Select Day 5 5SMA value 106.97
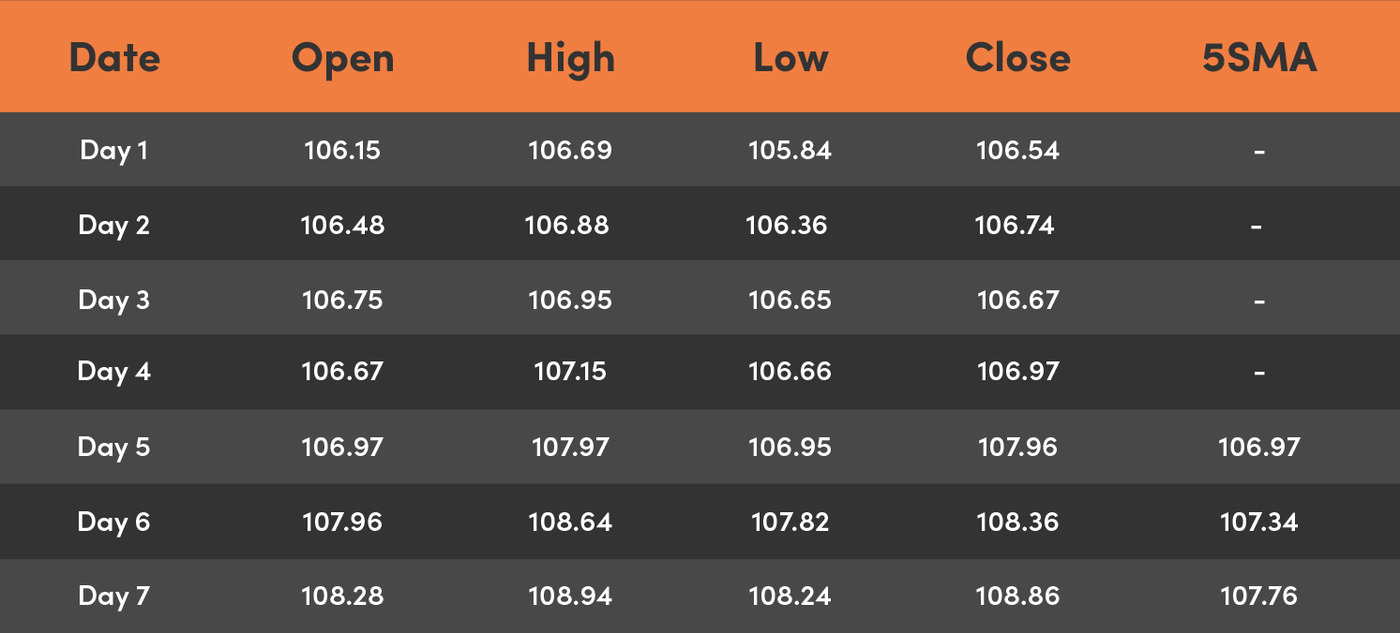 tap(1259, 447)
